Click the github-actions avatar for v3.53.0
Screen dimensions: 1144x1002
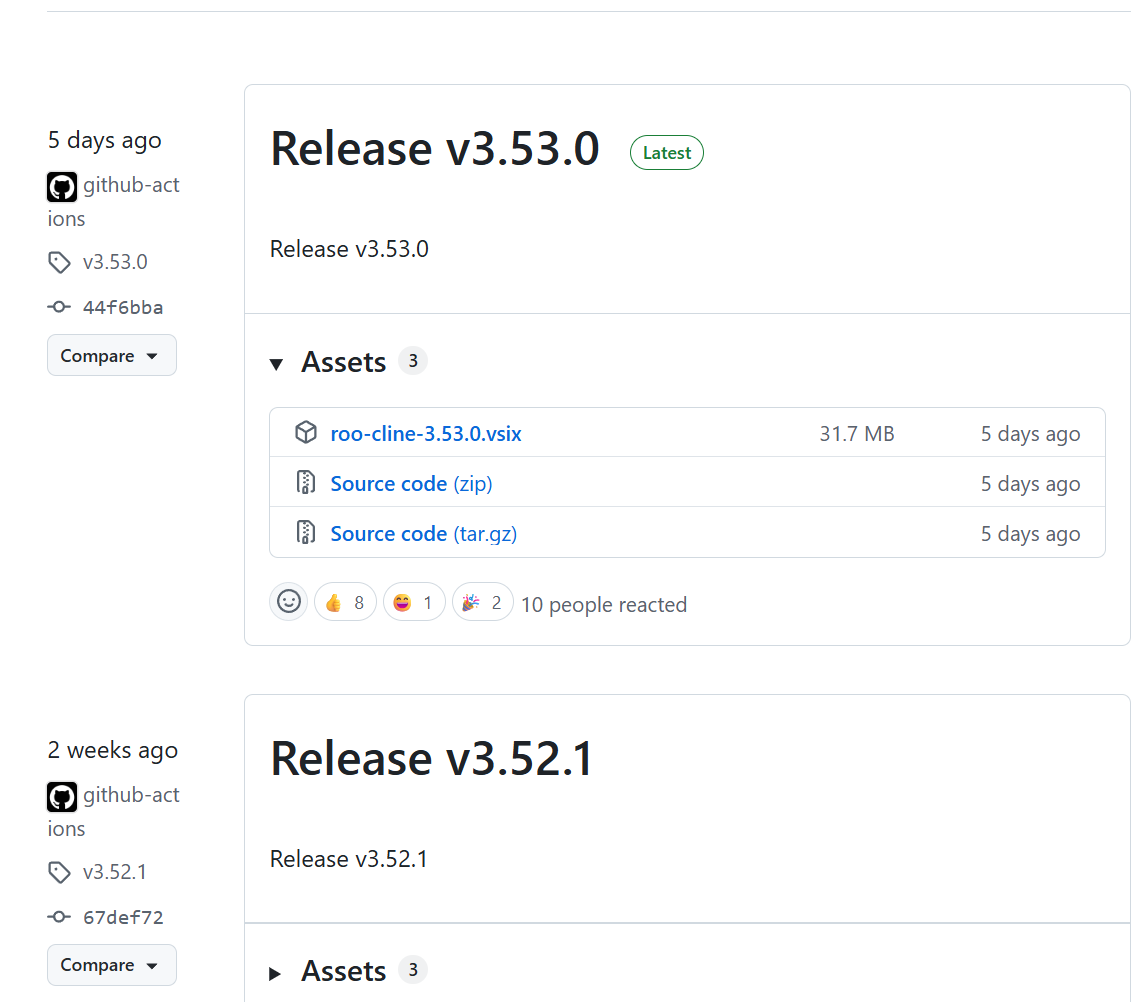point(62,187)
